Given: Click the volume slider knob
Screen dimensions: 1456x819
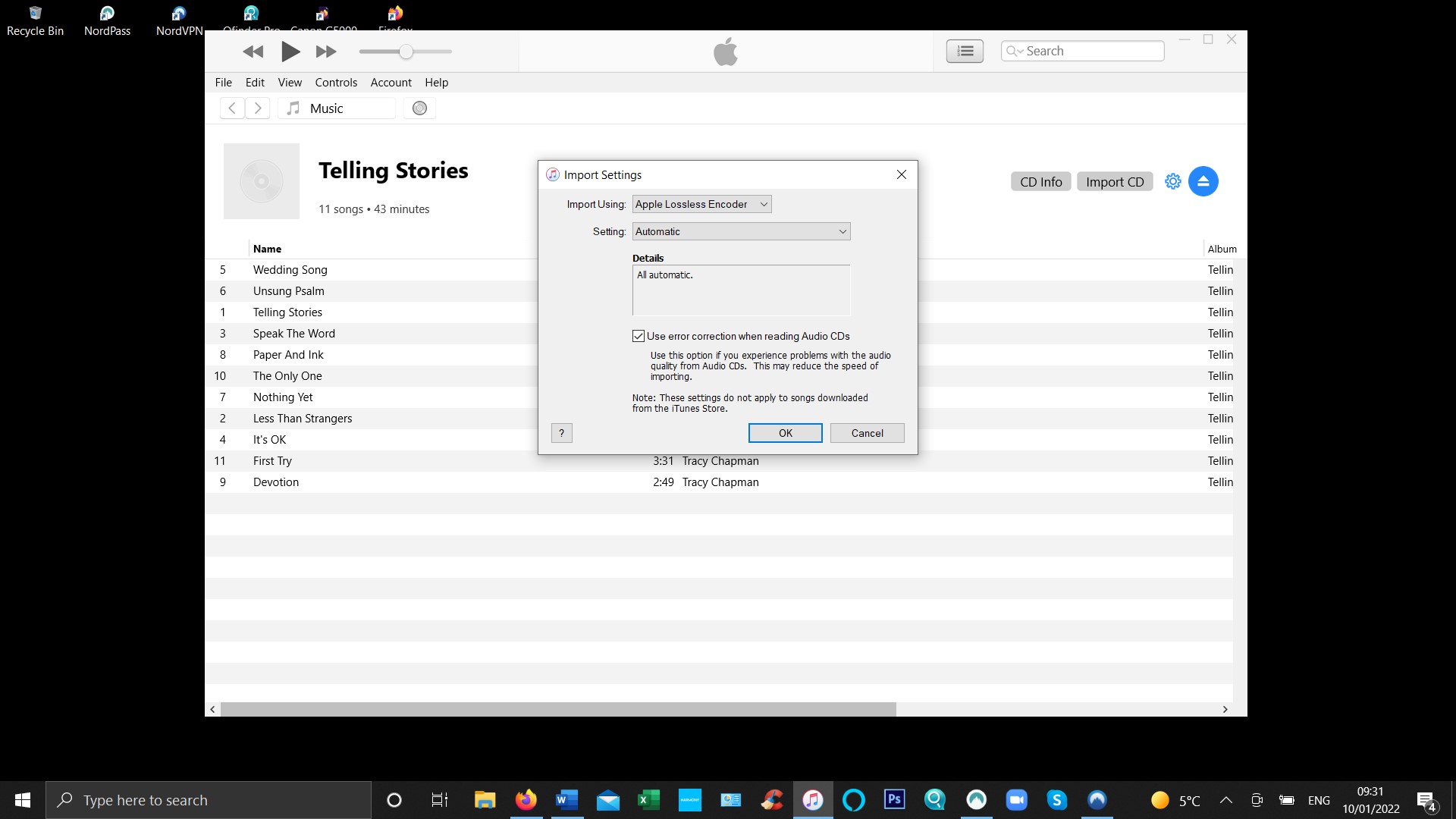Looking at the screenshot, I should pos(406,52).
